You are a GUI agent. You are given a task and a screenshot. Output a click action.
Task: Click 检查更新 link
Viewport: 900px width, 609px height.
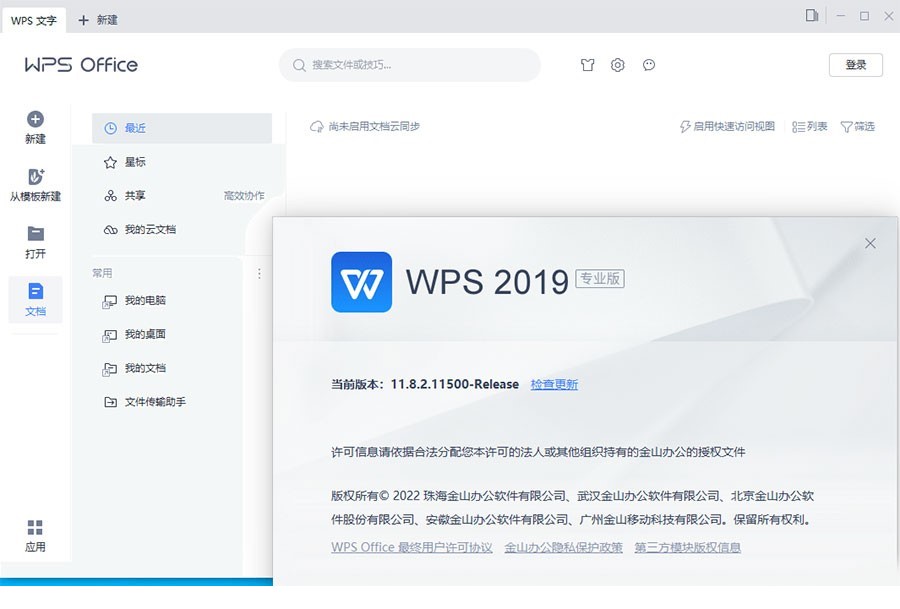click(554, 384)
